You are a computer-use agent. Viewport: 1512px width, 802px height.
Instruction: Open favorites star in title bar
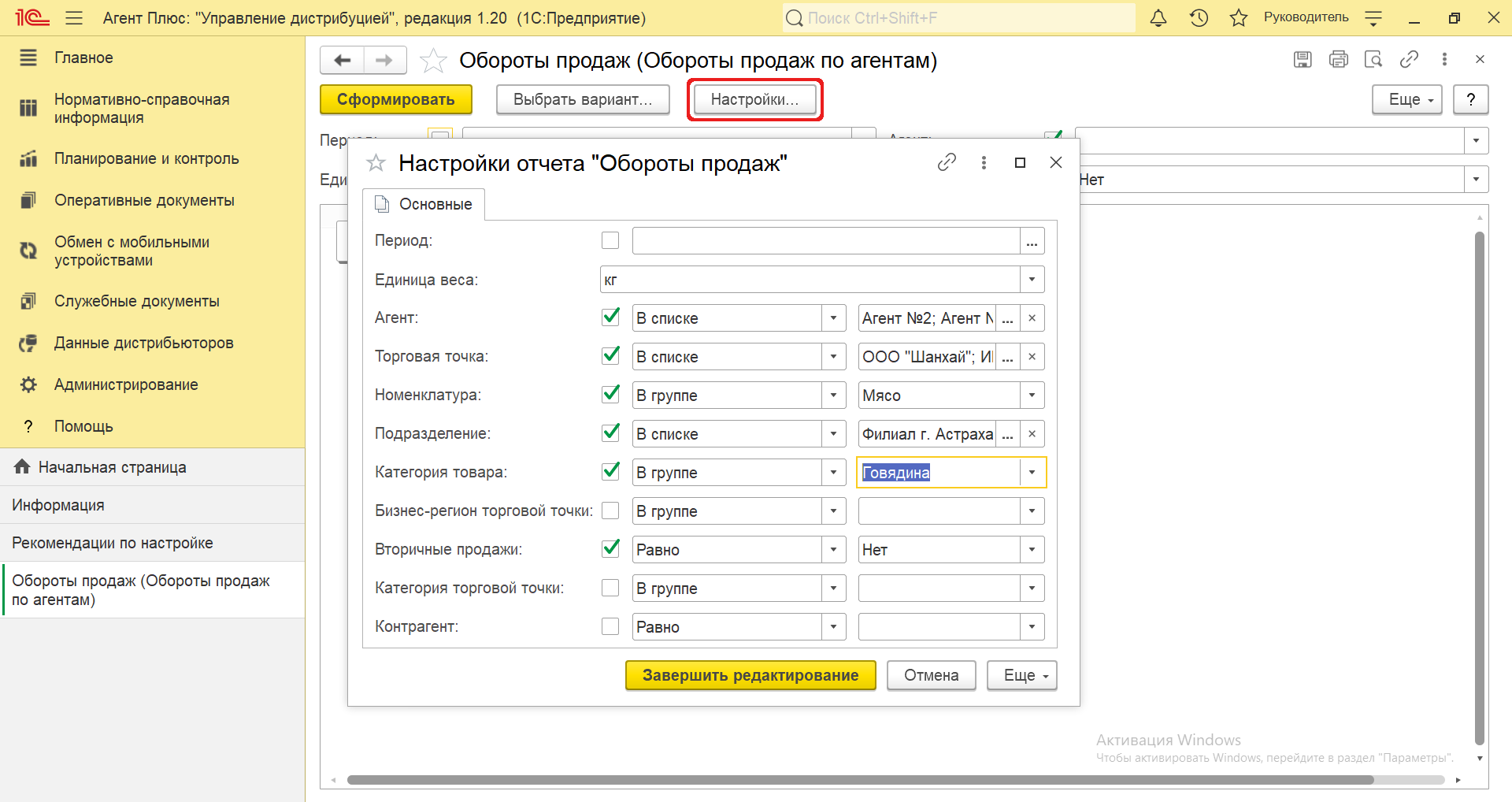point(1238,17)
